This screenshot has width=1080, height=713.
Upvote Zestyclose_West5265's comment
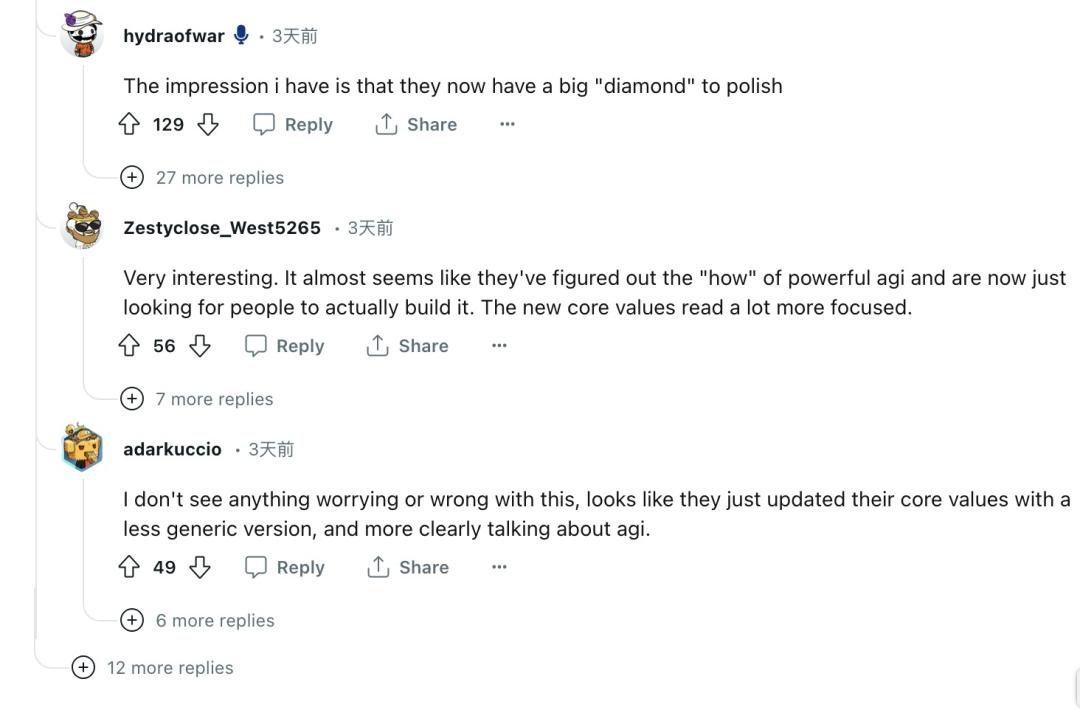[129, 346]
